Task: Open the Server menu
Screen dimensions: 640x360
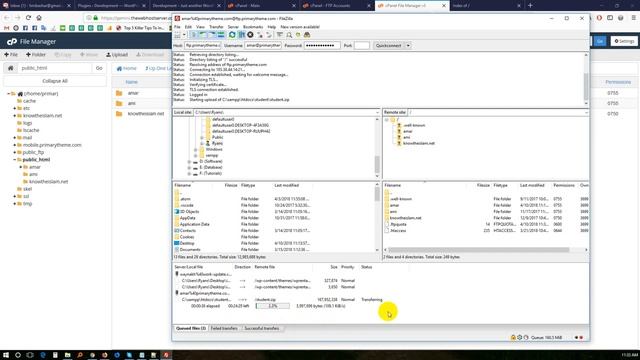Action: pyautogui.click(x=233, y=27)
